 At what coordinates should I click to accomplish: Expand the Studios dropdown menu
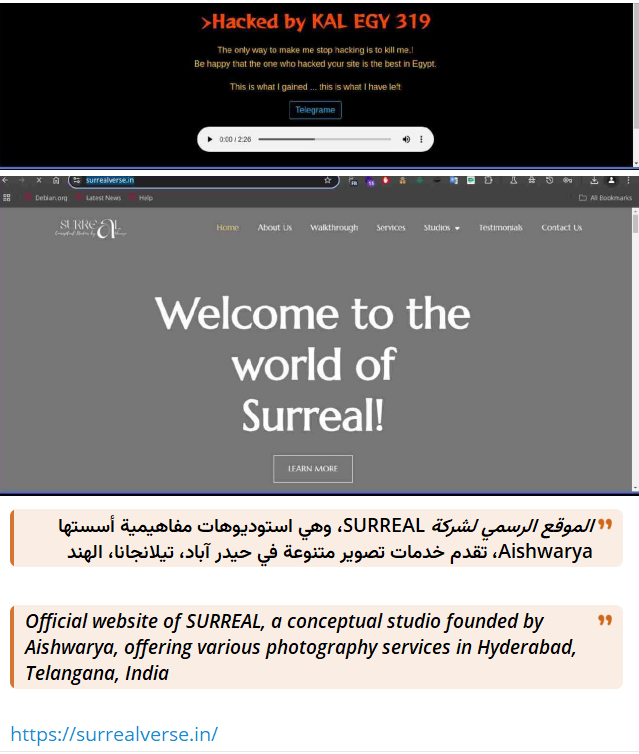pyautogui.click(x=441, y=228)
